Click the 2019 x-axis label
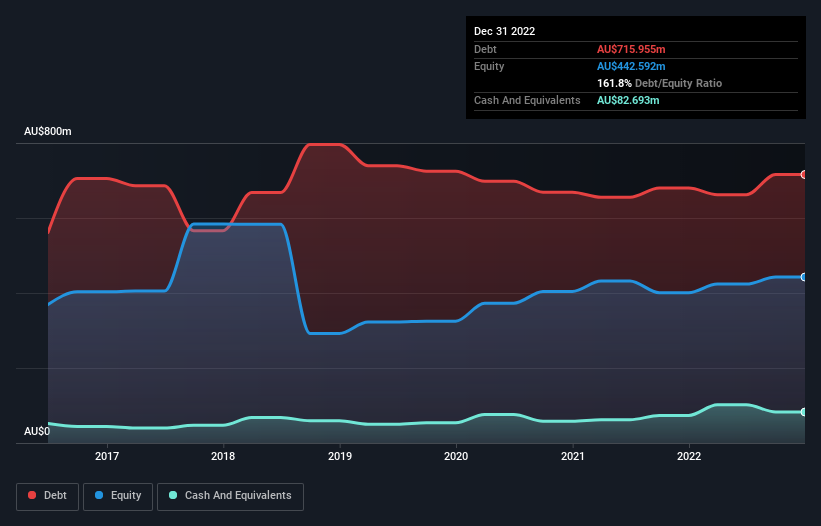This screenshot has width=821, height=526. (x=340, y=456)
